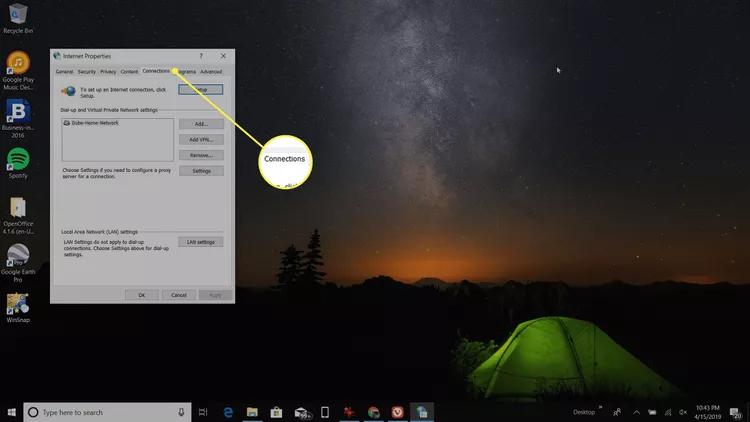
Task: Launch Google Earth Pro desktop shortcut
Action: click(x=18, y=263)
